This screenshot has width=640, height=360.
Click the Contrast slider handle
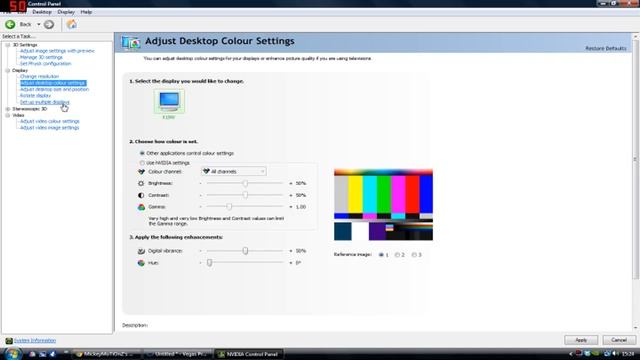(x=245, y=195)
